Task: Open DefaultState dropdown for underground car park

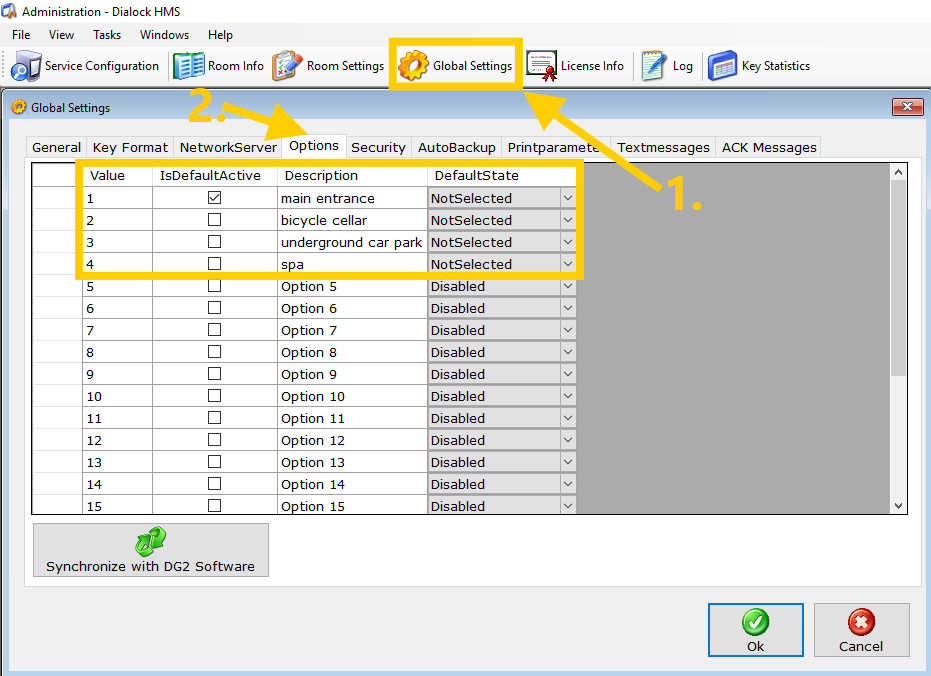Action: 567,242
